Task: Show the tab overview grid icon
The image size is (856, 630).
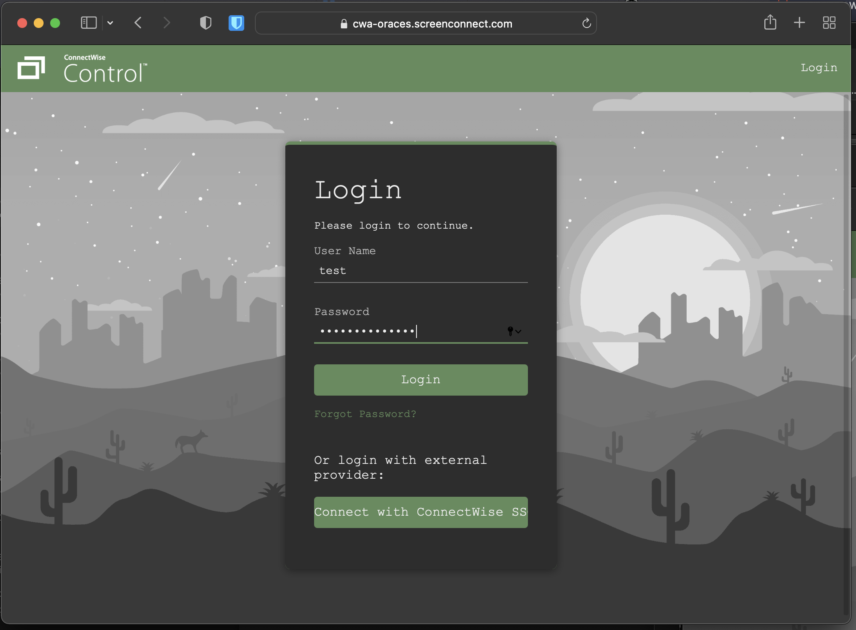Action: (829, 23)
